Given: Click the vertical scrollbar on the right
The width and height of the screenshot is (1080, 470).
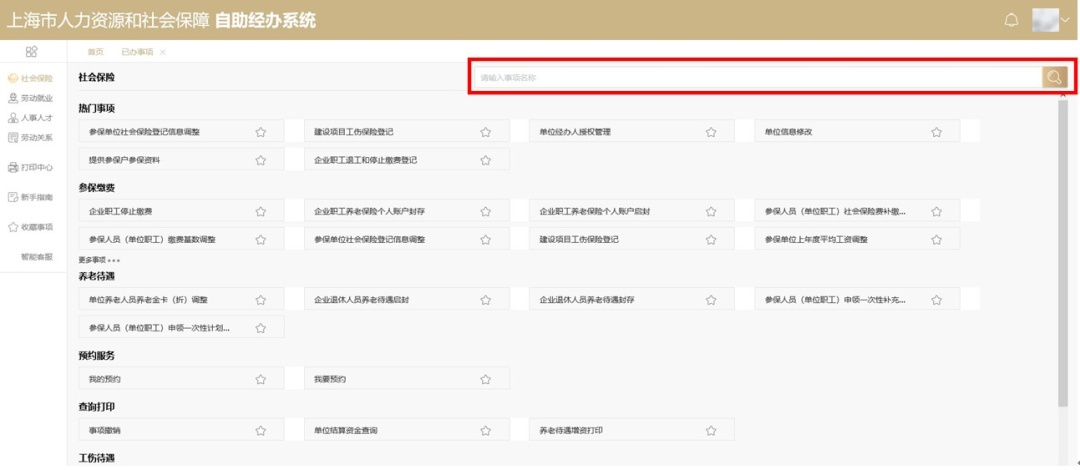Looking at the screenshot, I should [1062, 250].
